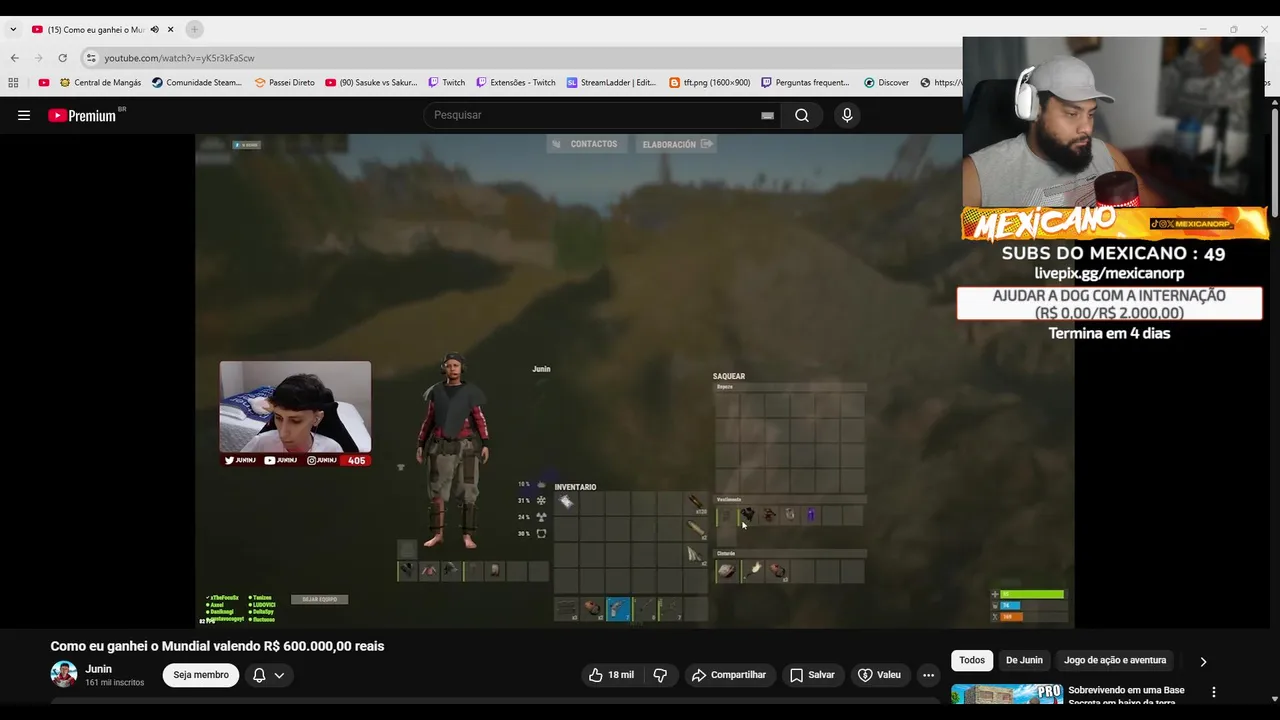Open the YouTube icon-only bookmark
The height and width of the screenshot is (720, 1280).
click(44, 83)
